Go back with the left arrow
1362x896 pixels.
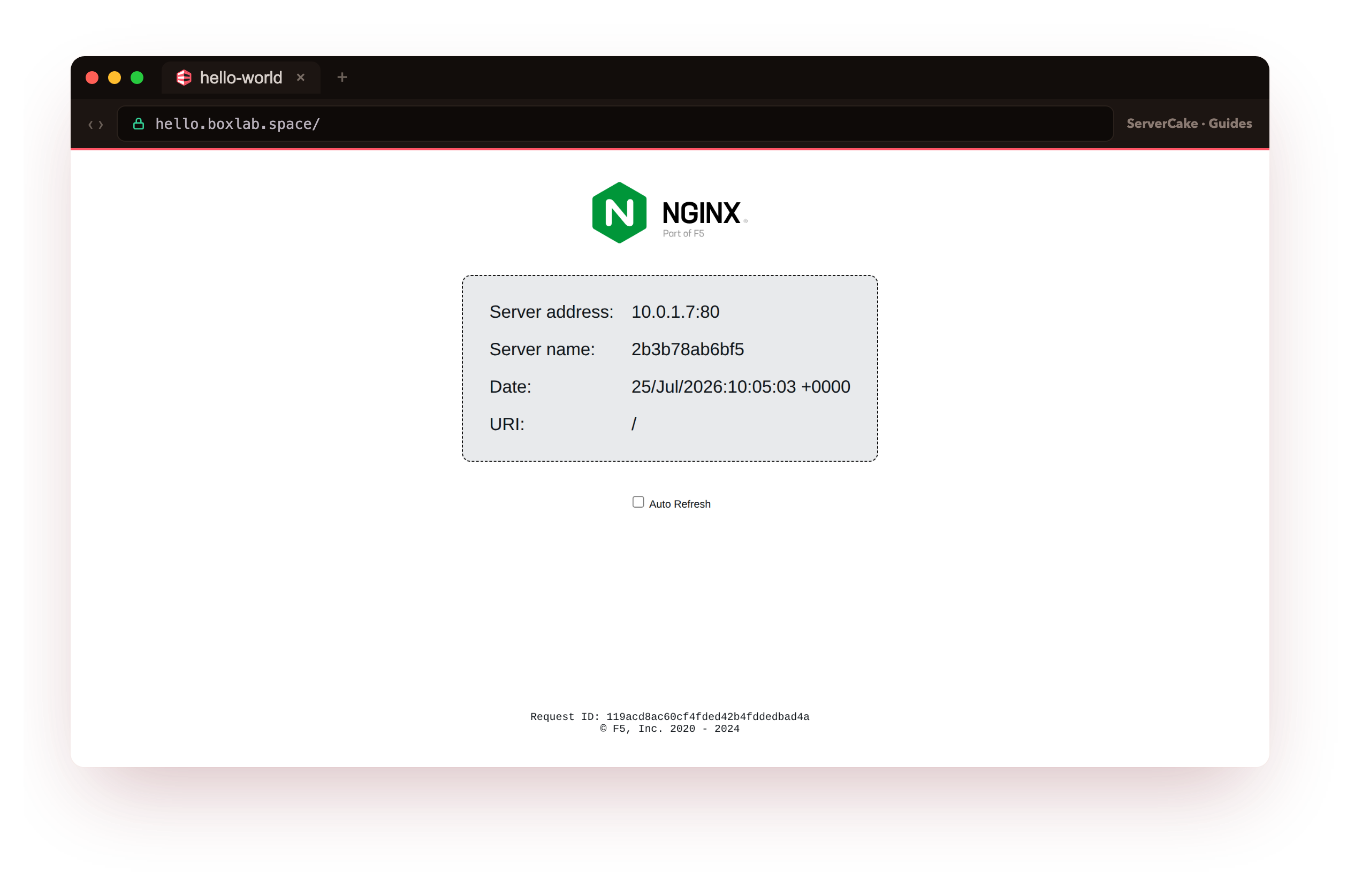(x=90, y=125)
